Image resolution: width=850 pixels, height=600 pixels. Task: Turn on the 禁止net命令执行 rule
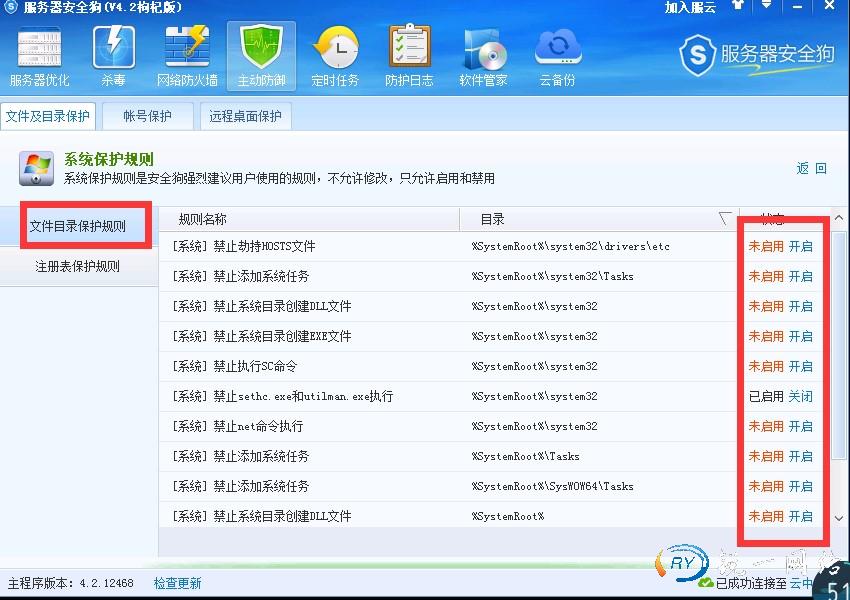click(801, 426)
